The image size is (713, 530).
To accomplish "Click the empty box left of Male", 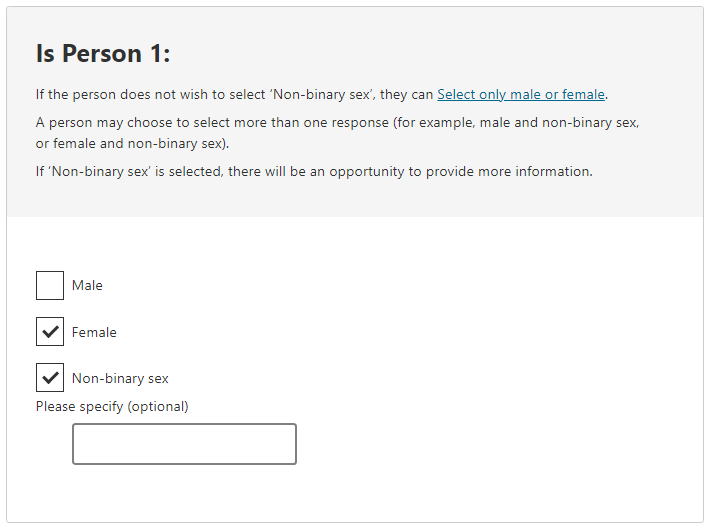I will coord(50,286).
